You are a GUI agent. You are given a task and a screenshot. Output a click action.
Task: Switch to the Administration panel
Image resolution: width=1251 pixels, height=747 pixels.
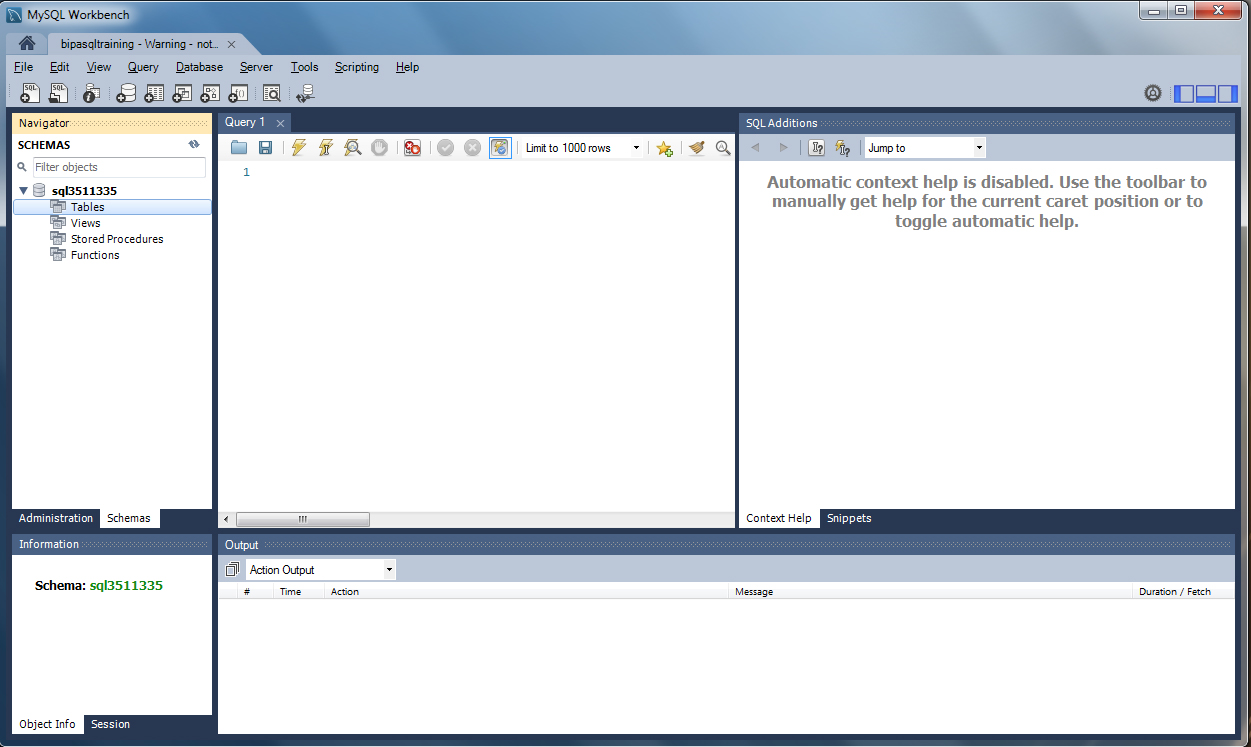tap(55, 518)
